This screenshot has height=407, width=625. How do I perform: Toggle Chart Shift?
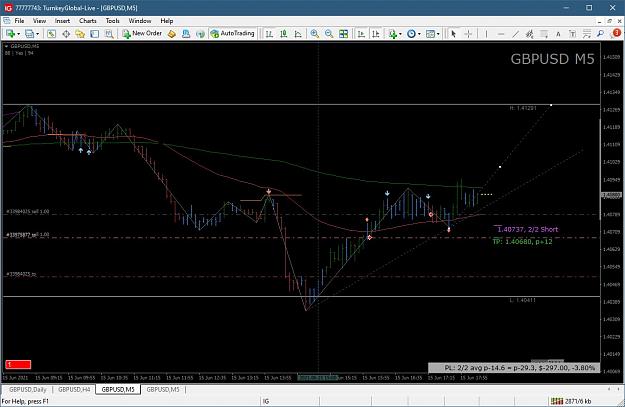[375, 34]
